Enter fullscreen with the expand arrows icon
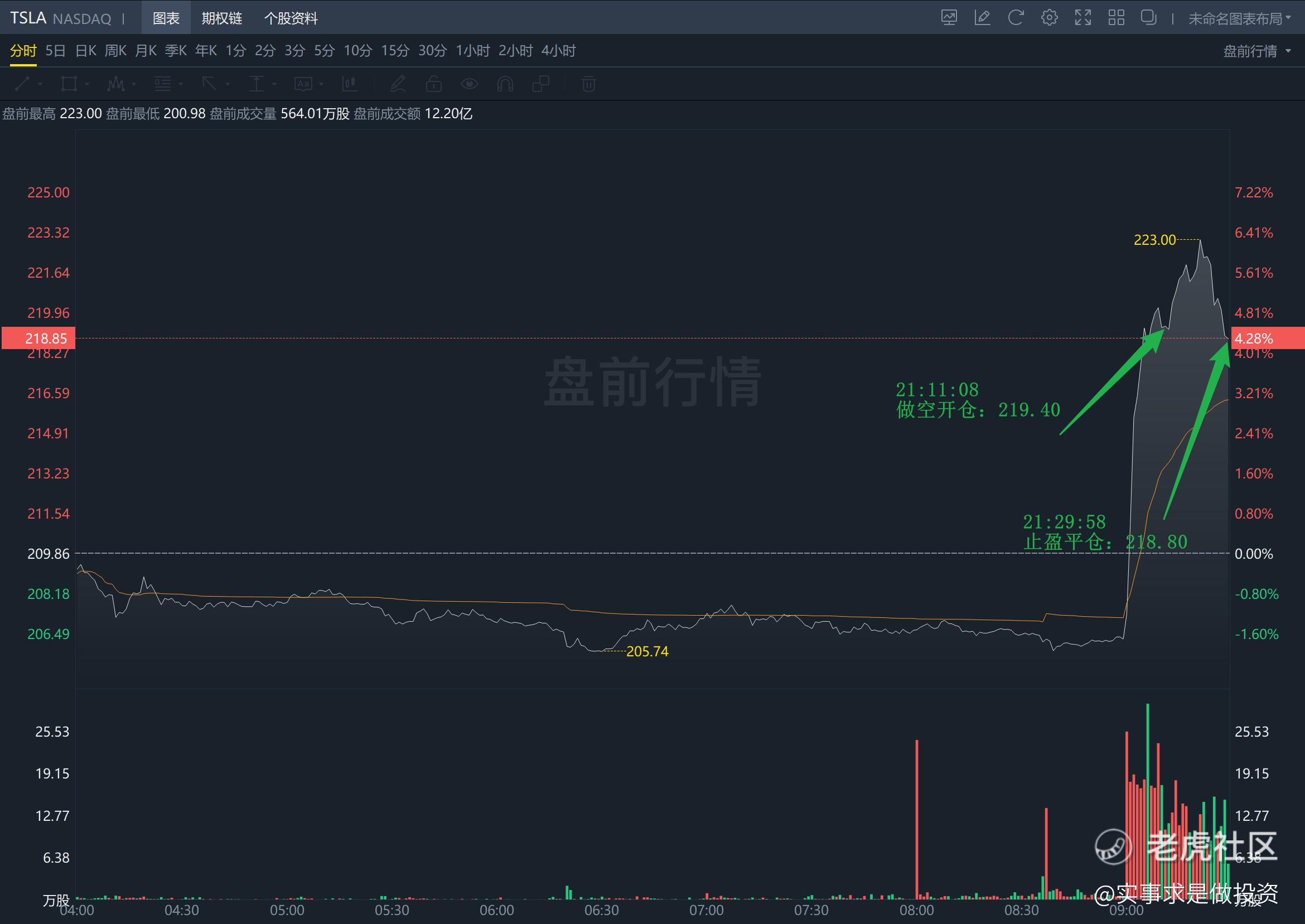Viewport: 1305px width, 924px height. point(1083,18)
